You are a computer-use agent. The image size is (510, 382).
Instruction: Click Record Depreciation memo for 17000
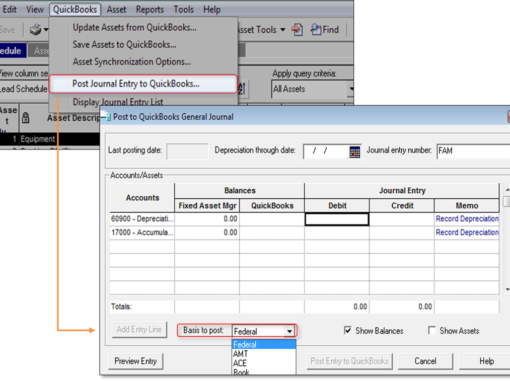tap(467, 232)
